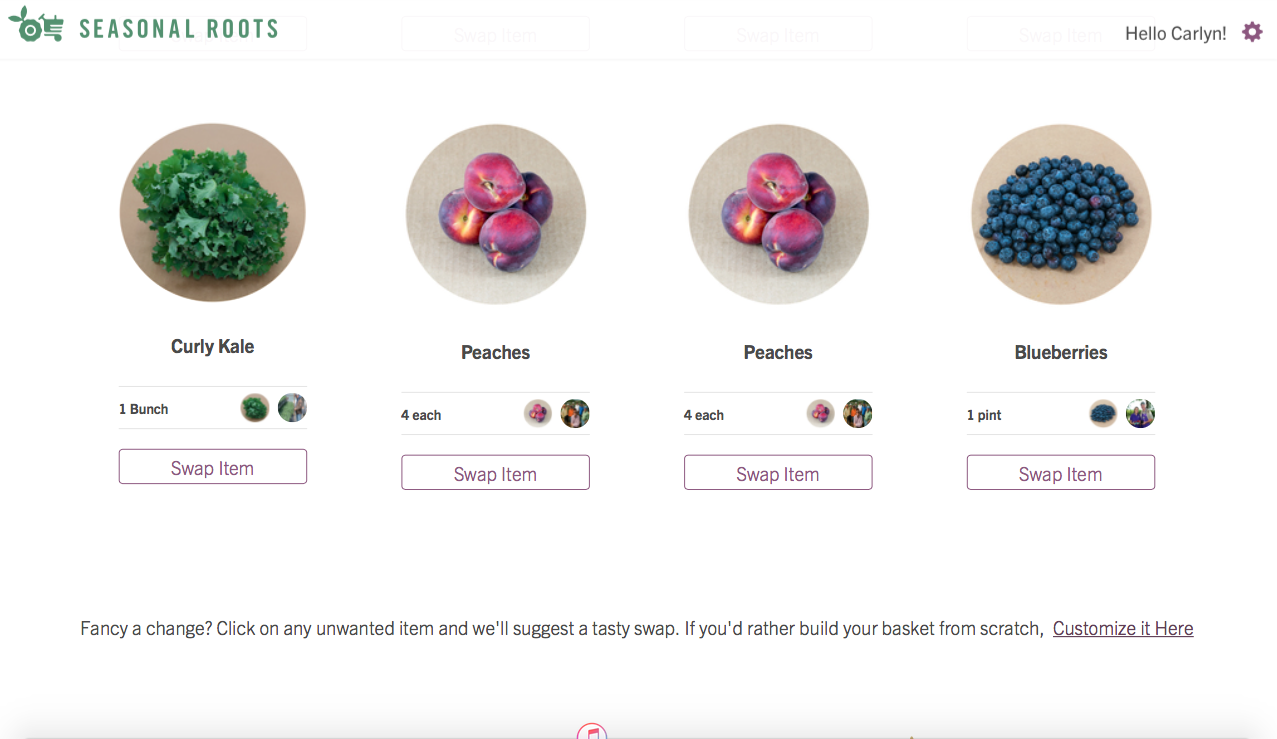This screenshot has width=1277, height=739.
Task: Open the Peaches photo next to Blueberries
Action: (778, 214)
